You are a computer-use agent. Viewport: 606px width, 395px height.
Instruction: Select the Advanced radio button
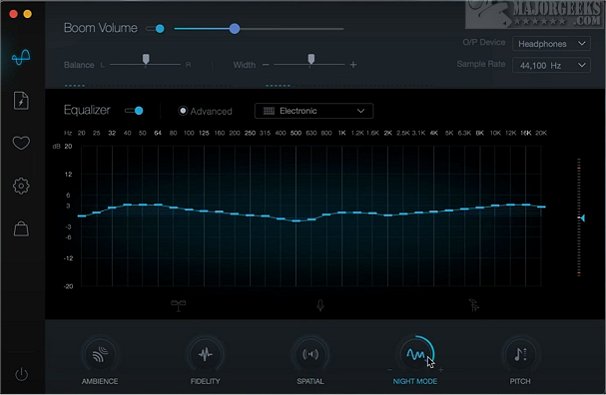(182, 111)
